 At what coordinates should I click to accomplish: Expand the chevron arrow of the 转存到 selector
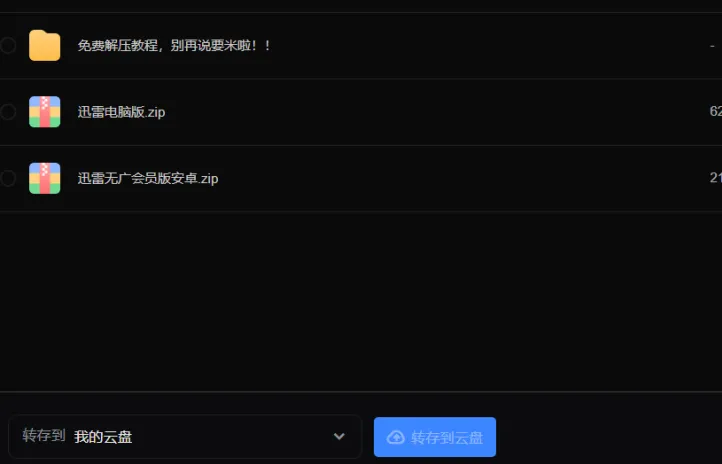pyautogui.click(x=339, y=436)
